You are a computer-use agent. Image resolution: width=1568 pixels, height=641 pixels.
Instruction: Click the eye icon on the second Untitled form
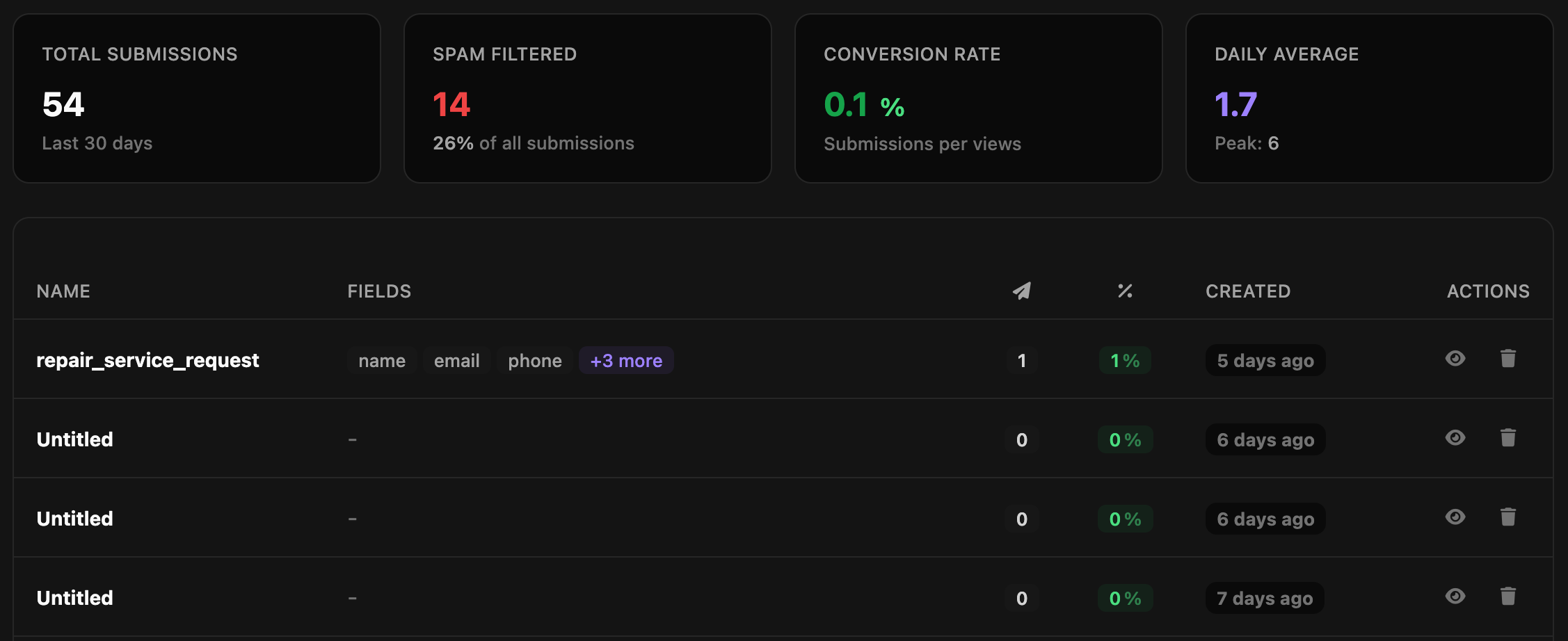point(1455,517)
